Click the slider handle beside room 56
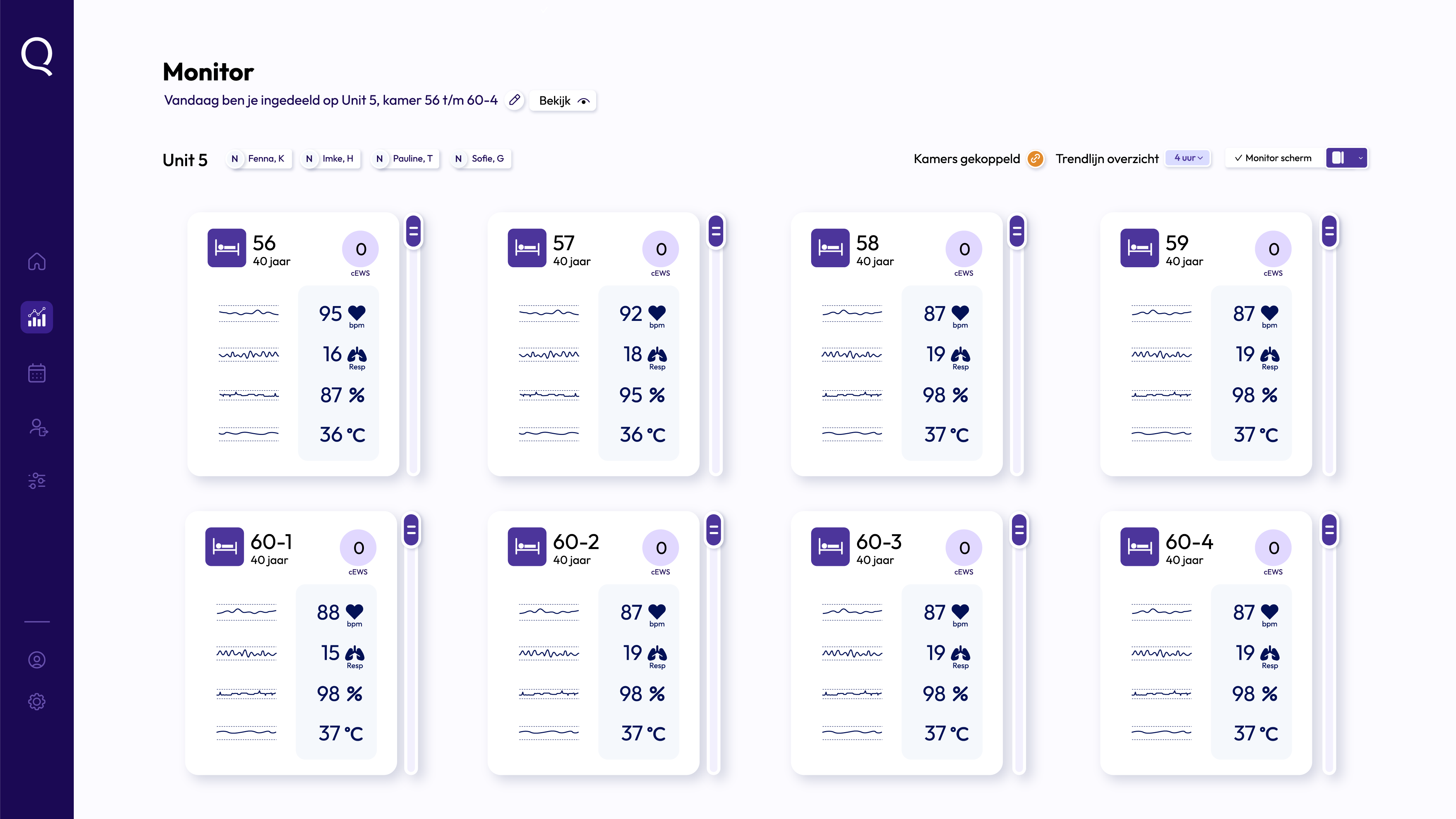 (x=414, y=231)
